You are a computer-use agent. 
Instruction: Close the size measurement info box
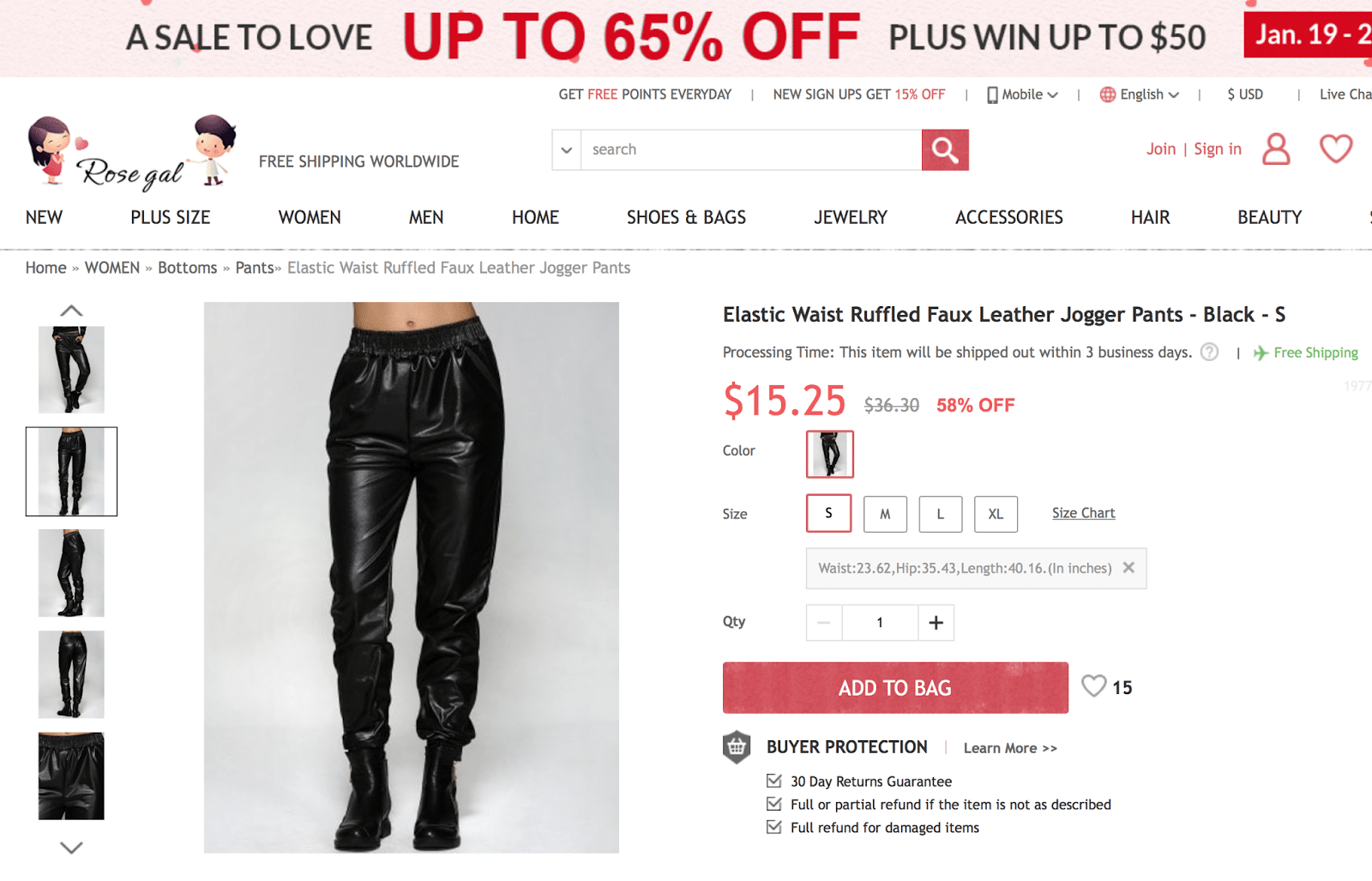coord(1128,568)
